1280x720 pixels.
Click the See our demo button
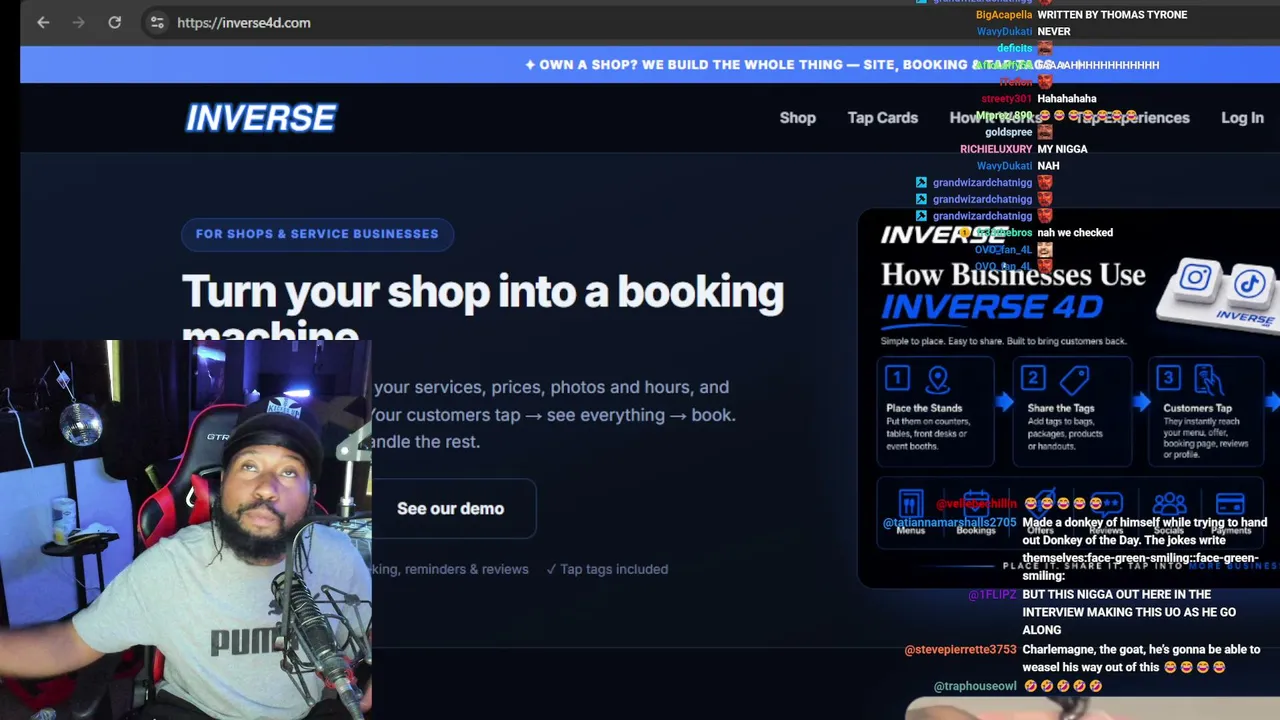point(450,508)
